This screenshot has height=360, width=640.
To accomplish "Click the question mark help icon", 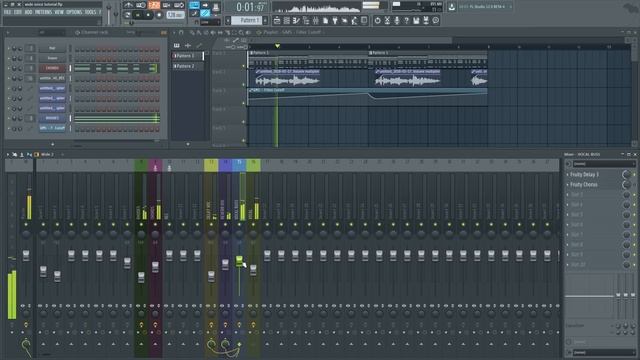I will pos(407,20).
